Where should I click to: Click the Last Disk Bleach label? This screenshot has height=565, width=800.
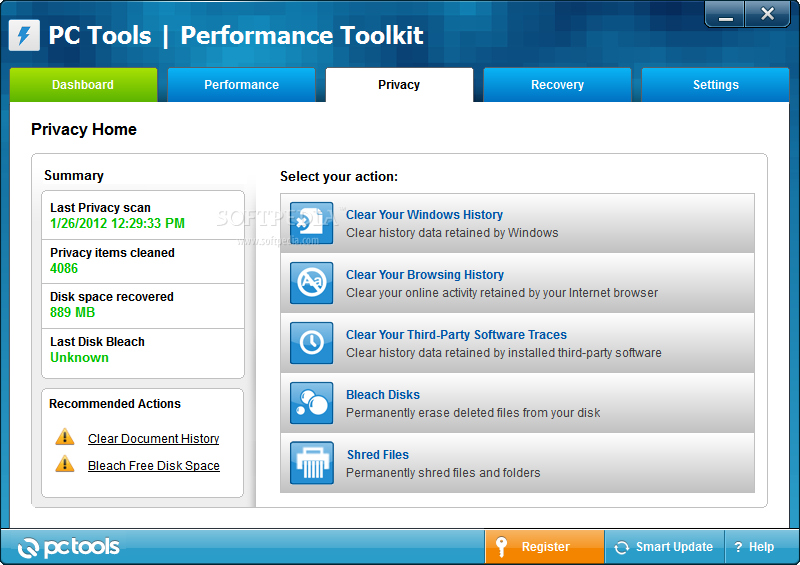tap(97, 341)
